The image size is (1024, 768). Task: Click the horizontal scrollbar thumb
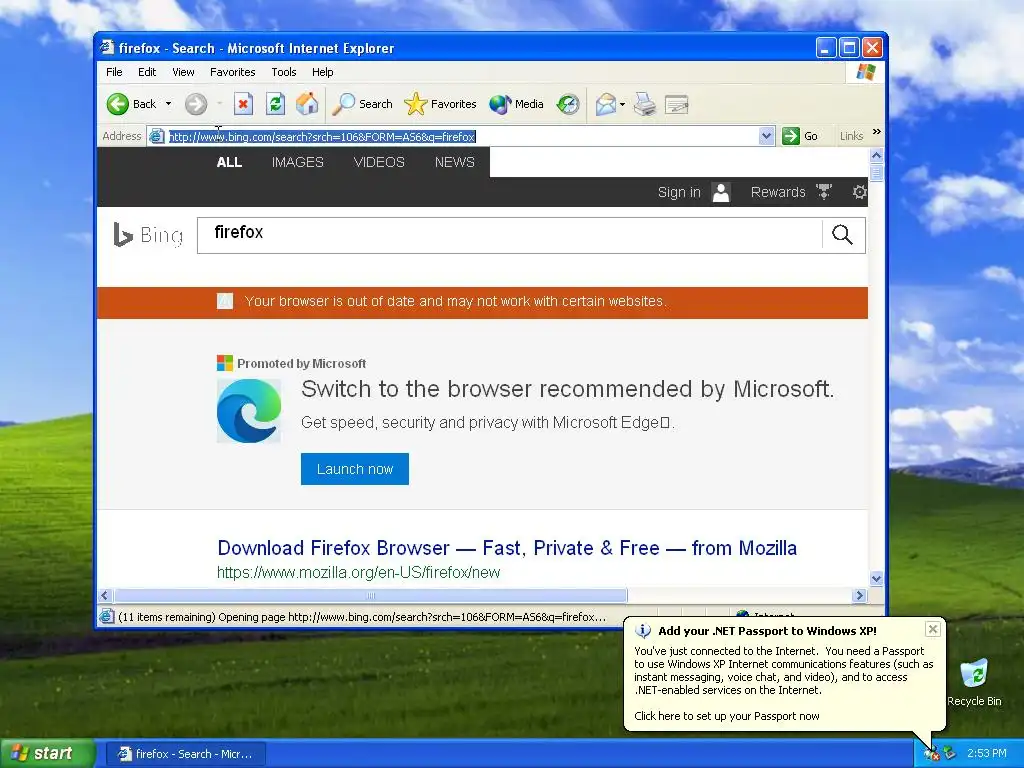tap(370, 596)
